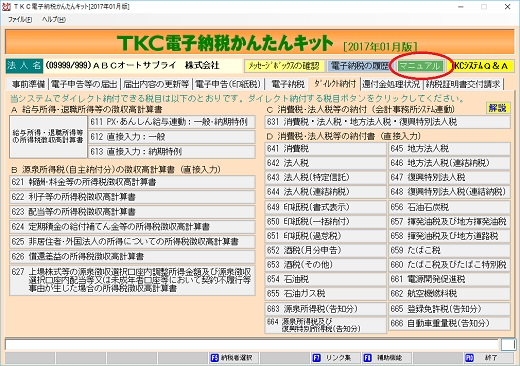Switch to the 事前準備 tab
The width and height of the screenshot is (520, 366).
pos(28,84)
